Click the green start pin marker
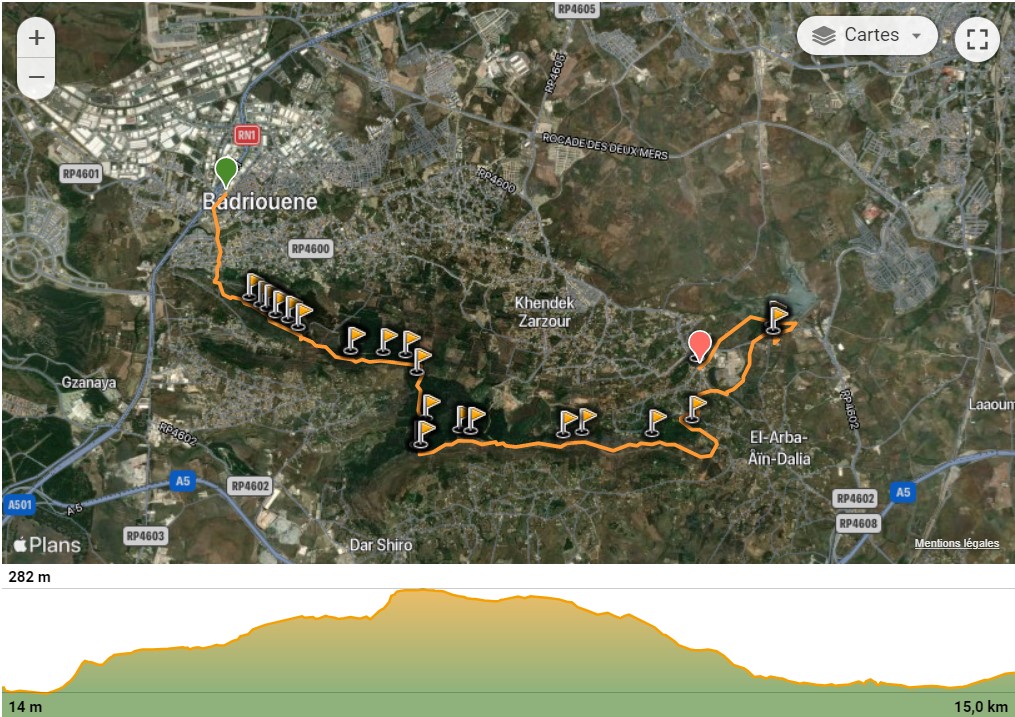The width and height of the screenshot is (1015, 717). coord(225,172)
